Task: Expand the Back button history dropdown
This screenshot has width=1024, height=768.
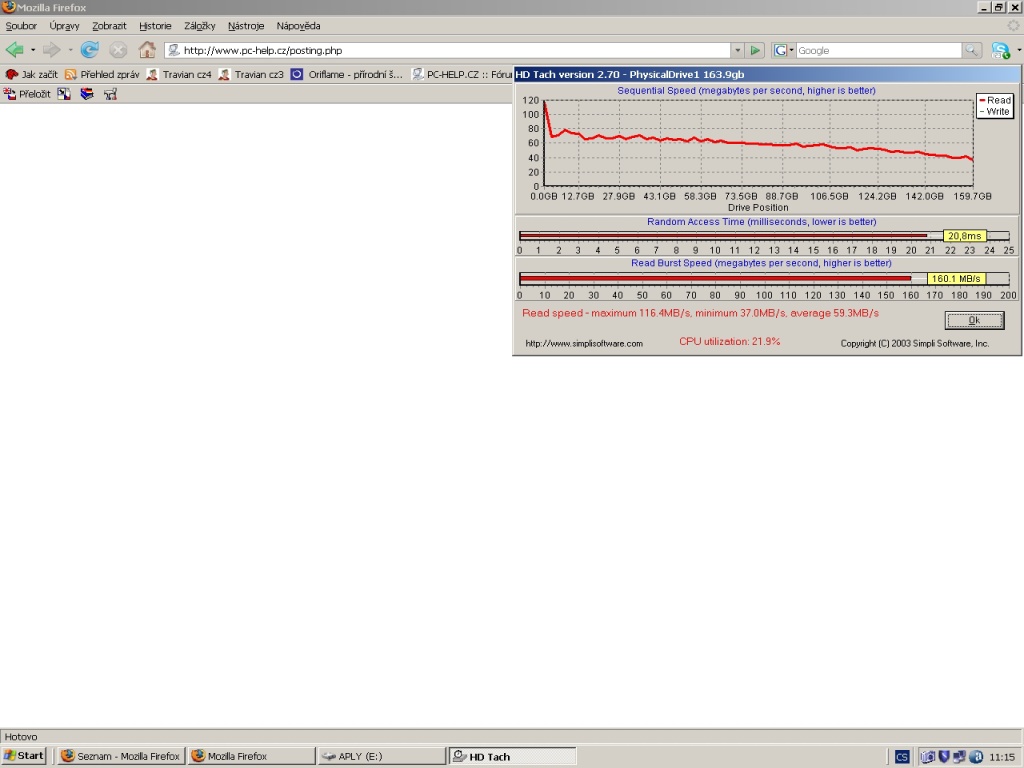Action: 33,50
